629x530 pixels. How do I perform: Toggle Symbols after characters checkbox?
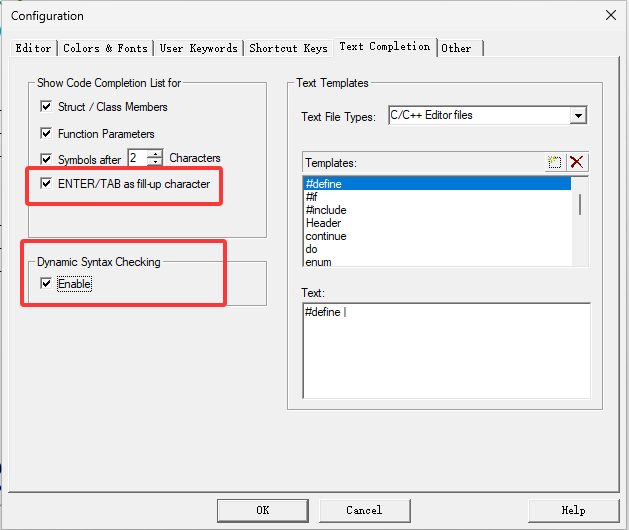tap(46, 159)
